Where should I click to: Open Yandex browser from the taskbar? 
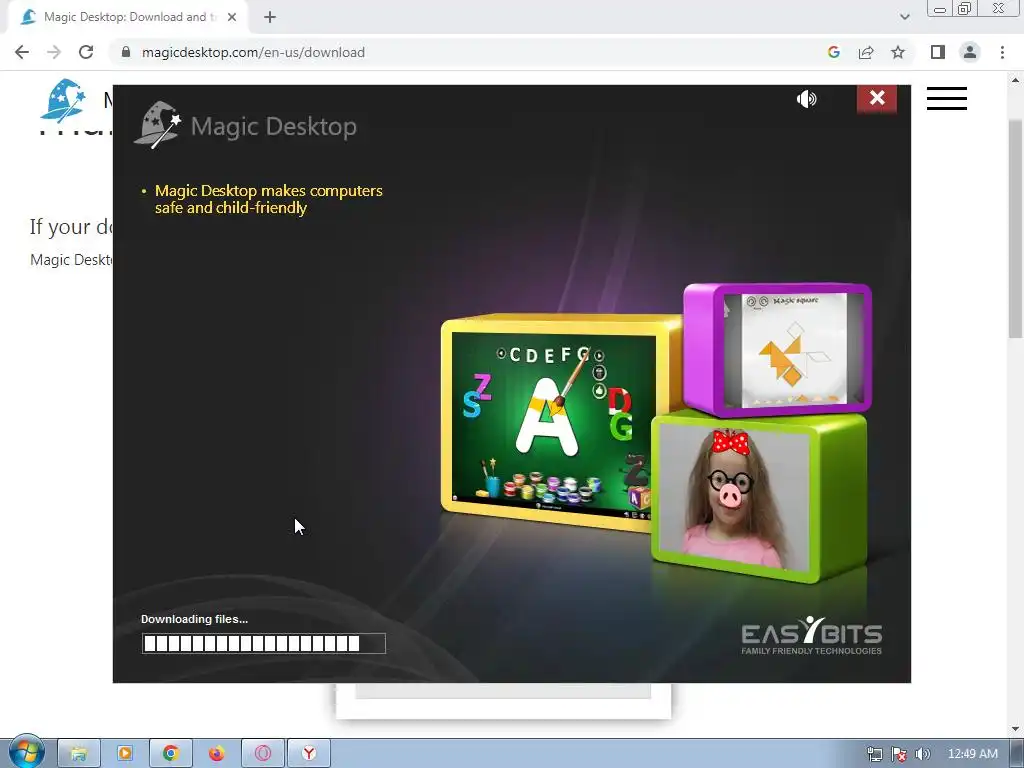309,754
